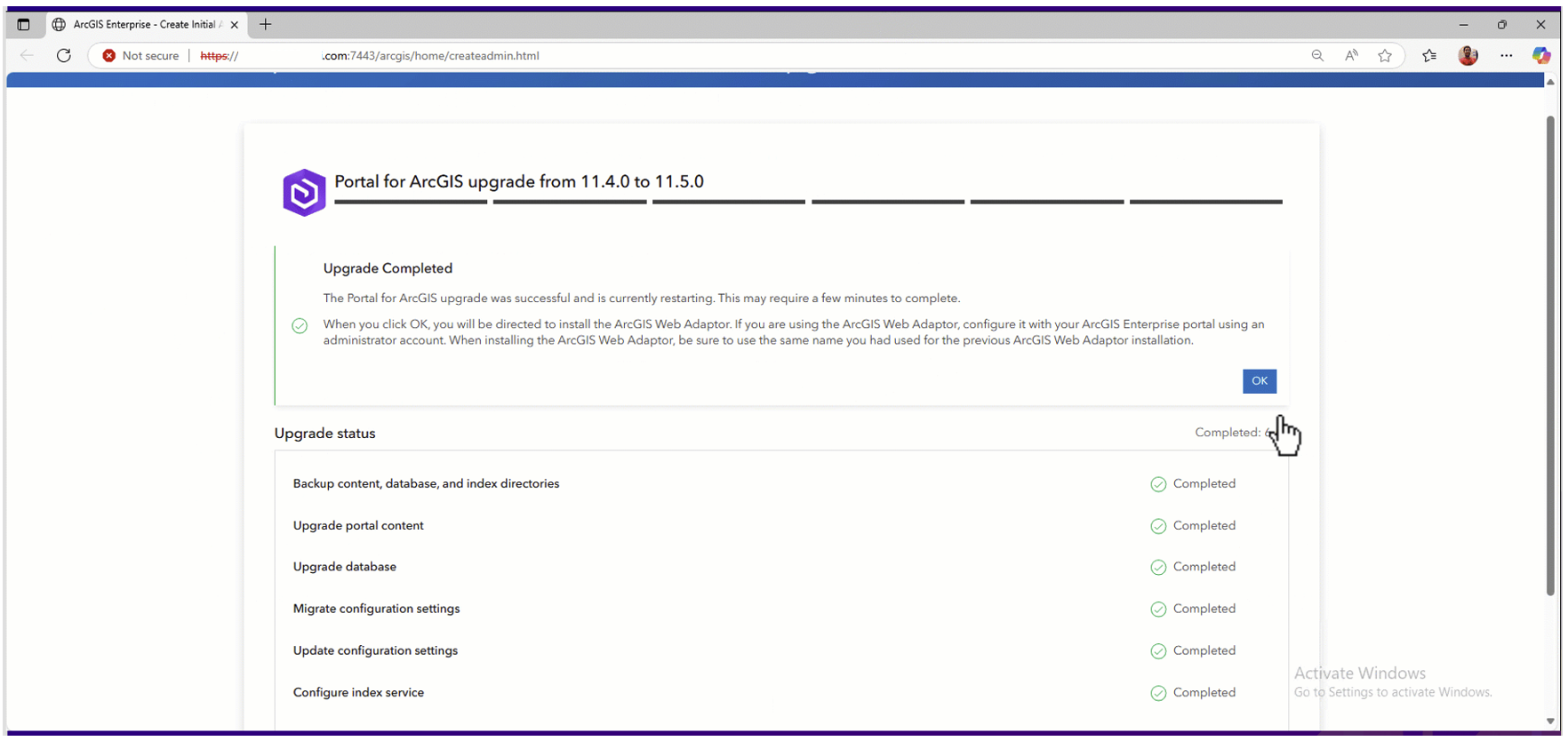Click the address bar URL field
This screenshot has width=1568, height=741.
pos(747,55)
